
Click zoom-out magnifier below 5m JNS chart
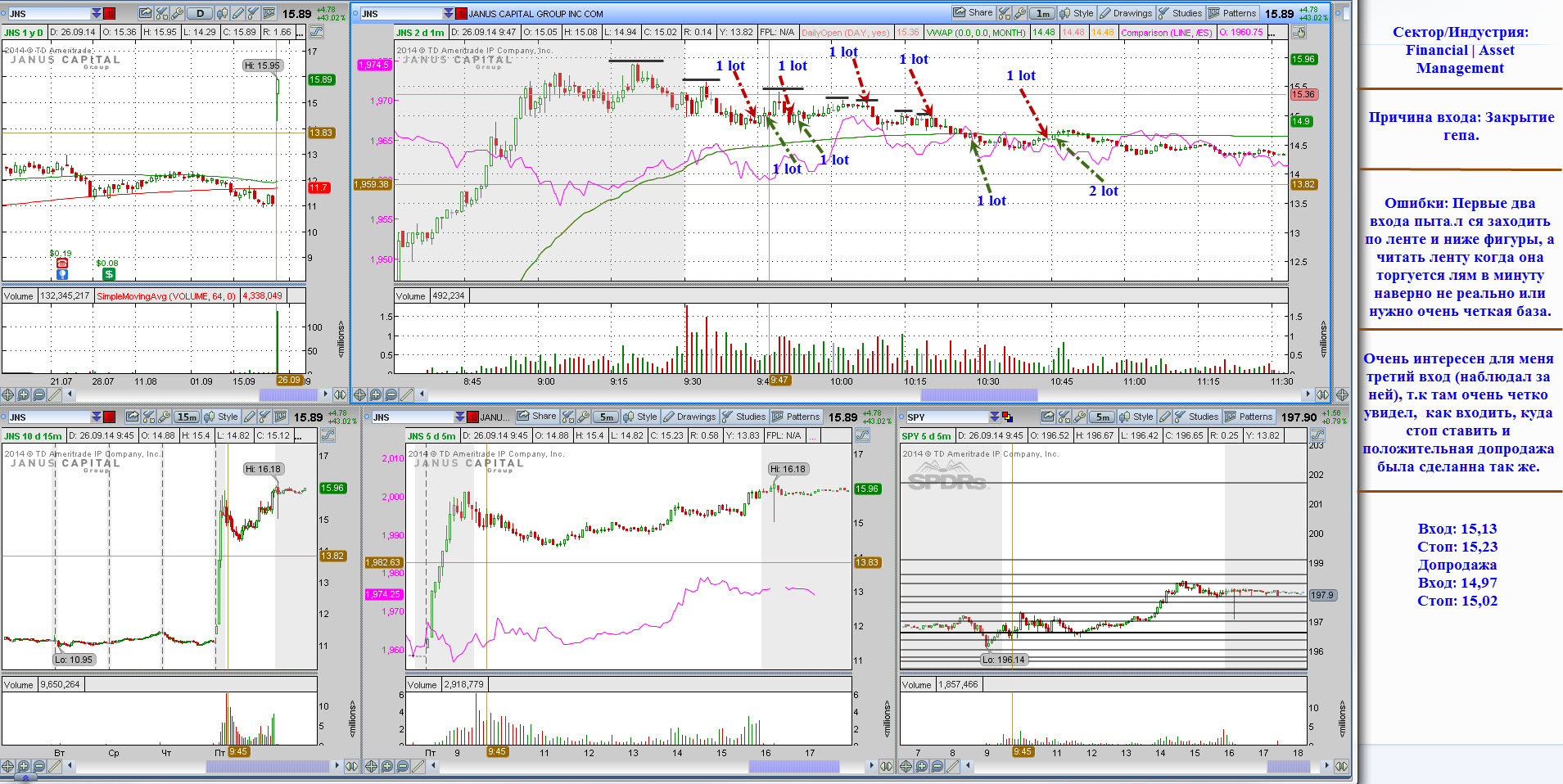tap(402, 766)
